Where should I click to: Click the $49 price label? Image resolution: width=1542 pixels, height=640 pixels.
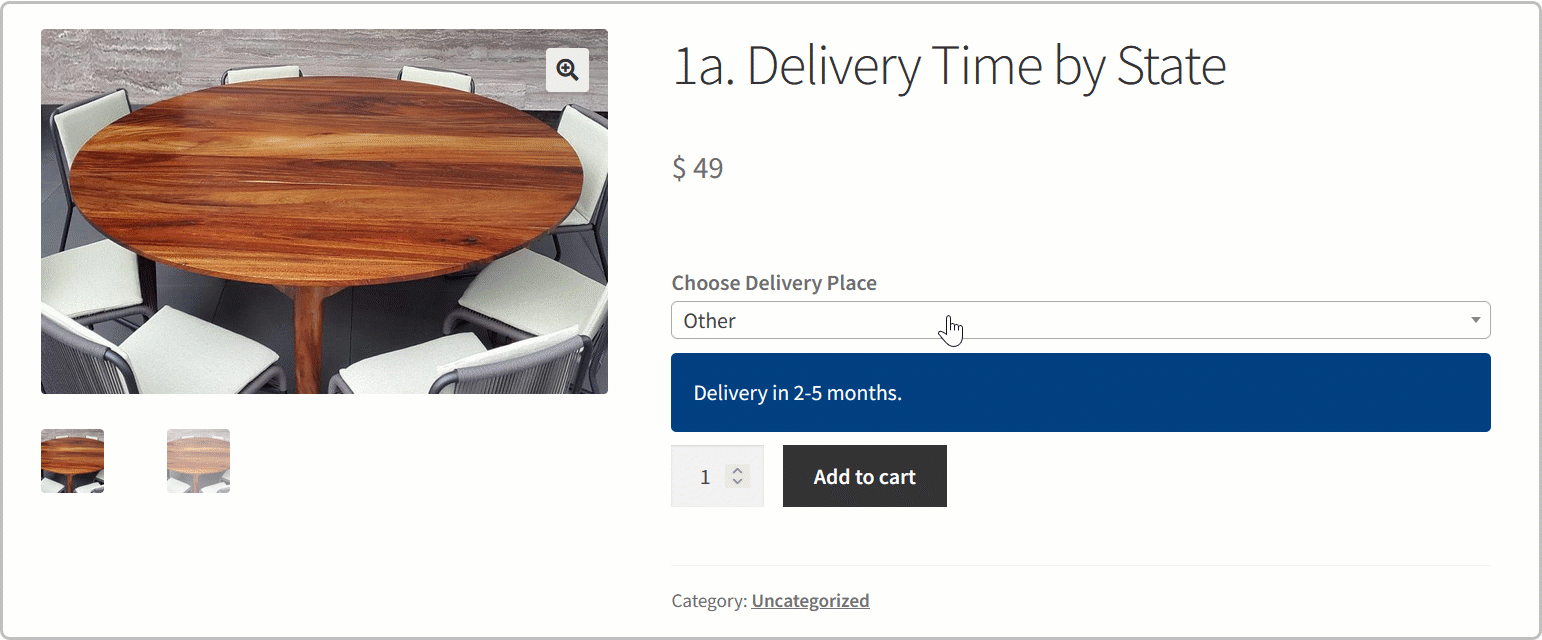pyautogui.click(x=698, y=168)
